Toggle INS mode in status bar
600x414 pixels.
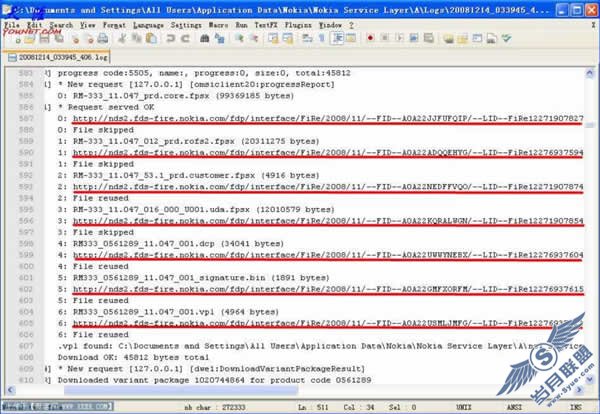576,407
